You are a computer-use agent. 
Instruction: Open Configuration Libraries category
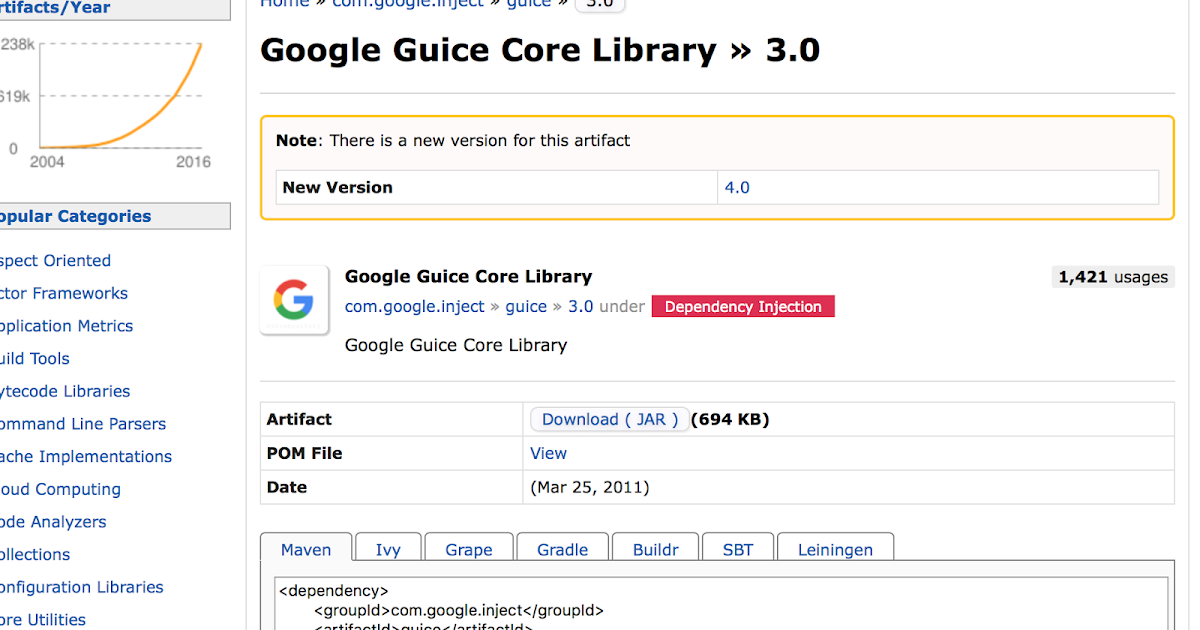80,587
